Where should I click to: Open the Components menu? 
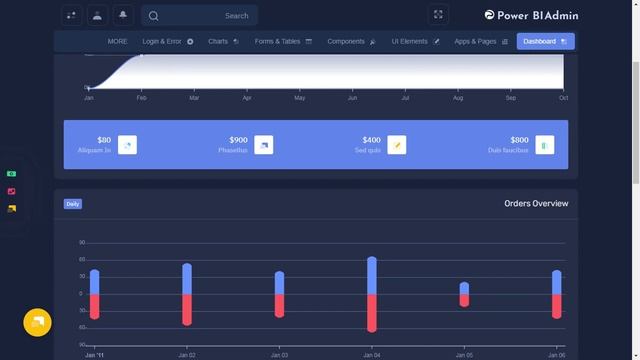(351, 41)
